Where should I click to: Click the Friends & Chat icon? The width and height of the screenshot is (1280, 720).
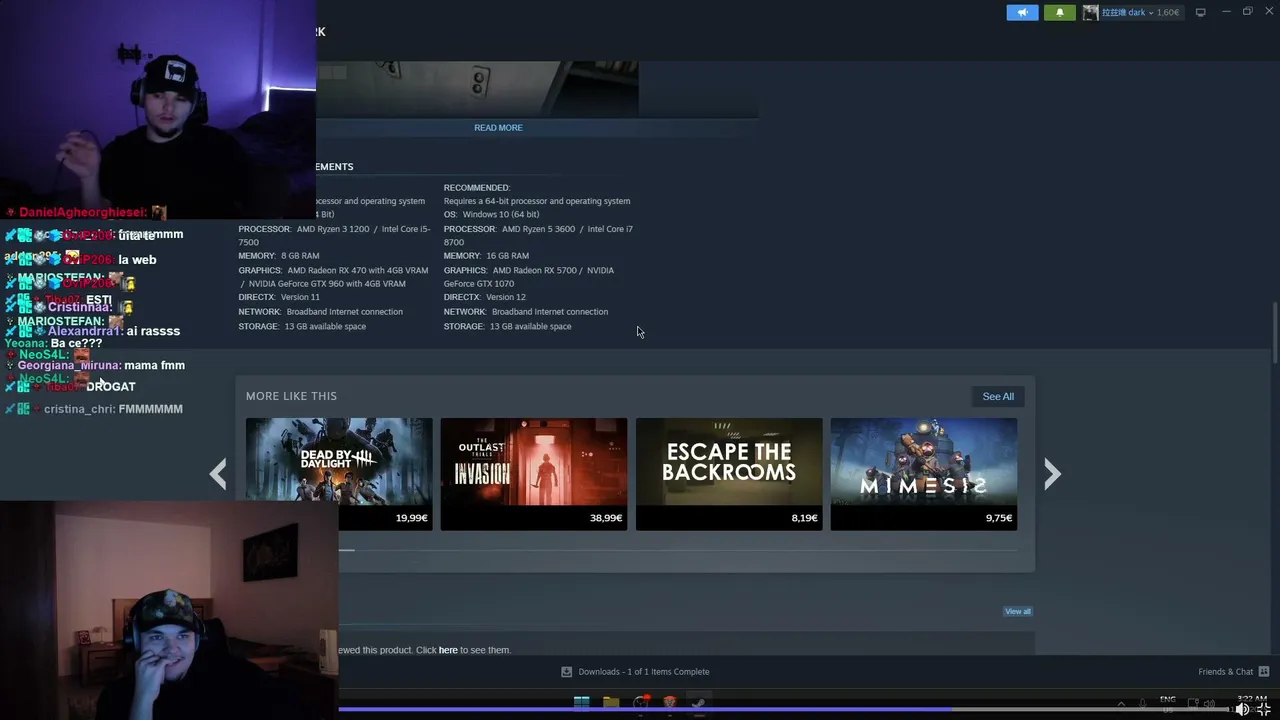click(1264, 672)
